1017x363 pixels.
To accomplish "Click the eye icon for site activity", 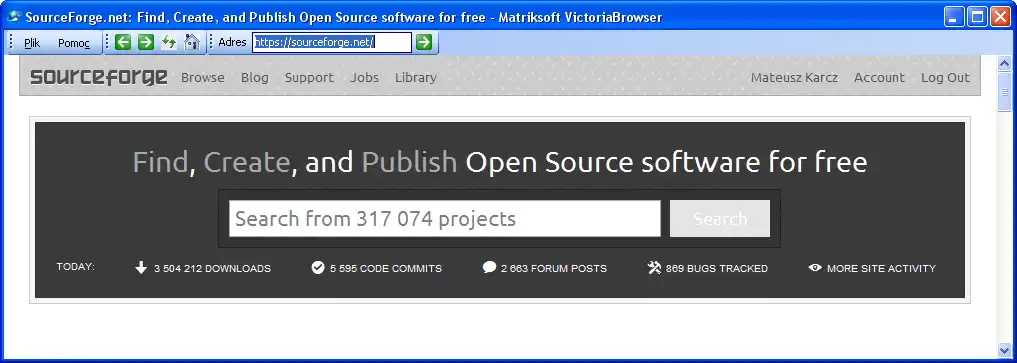I will click(815, 268).
